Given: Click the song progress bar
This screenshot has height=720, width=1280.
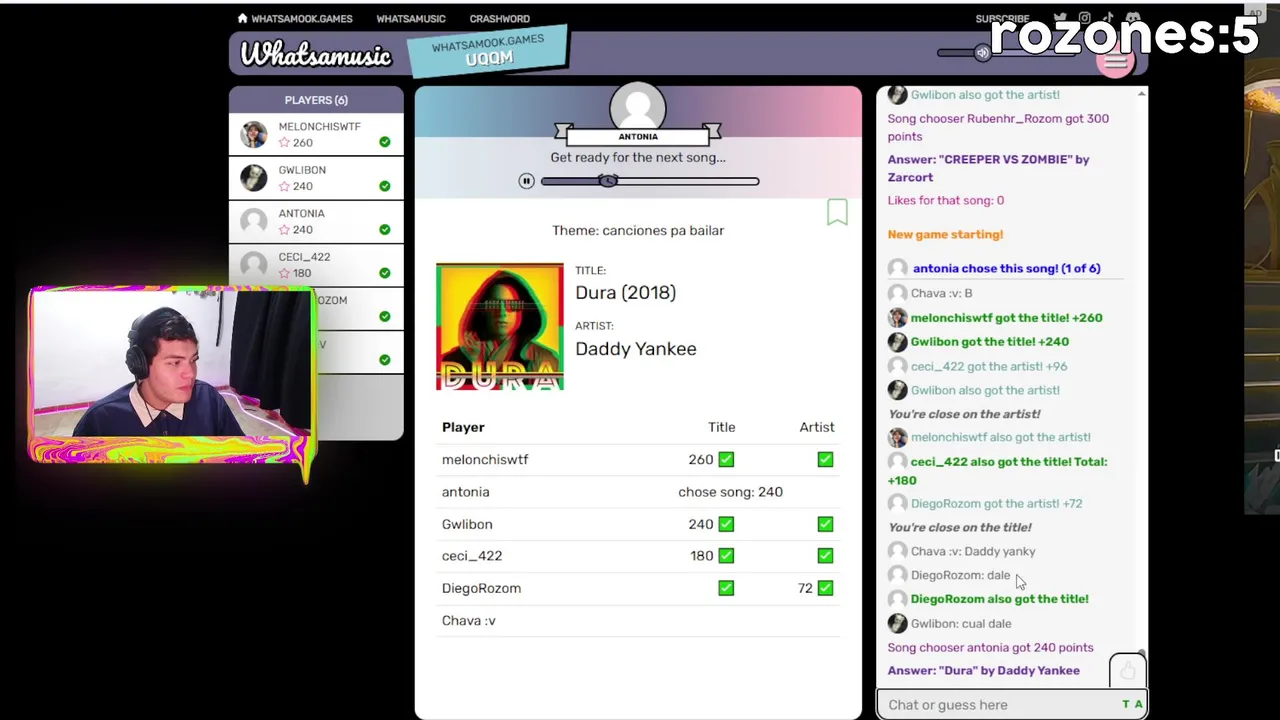Looking at the screenshot, I should pyautogui.click(x=650, y=181).
